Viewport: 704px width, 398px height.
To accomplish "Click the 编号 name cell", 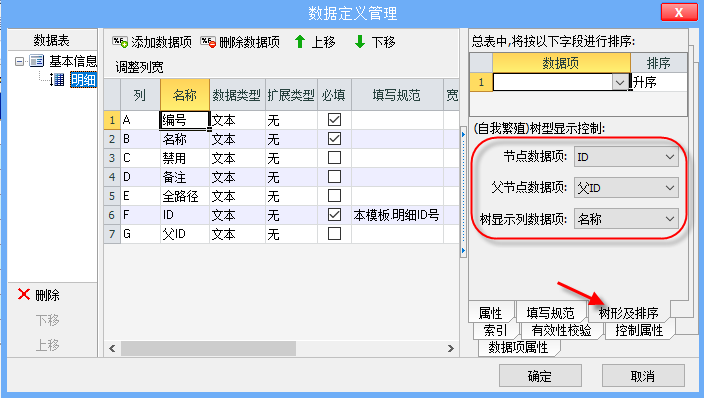I will (x=185, y=120).
